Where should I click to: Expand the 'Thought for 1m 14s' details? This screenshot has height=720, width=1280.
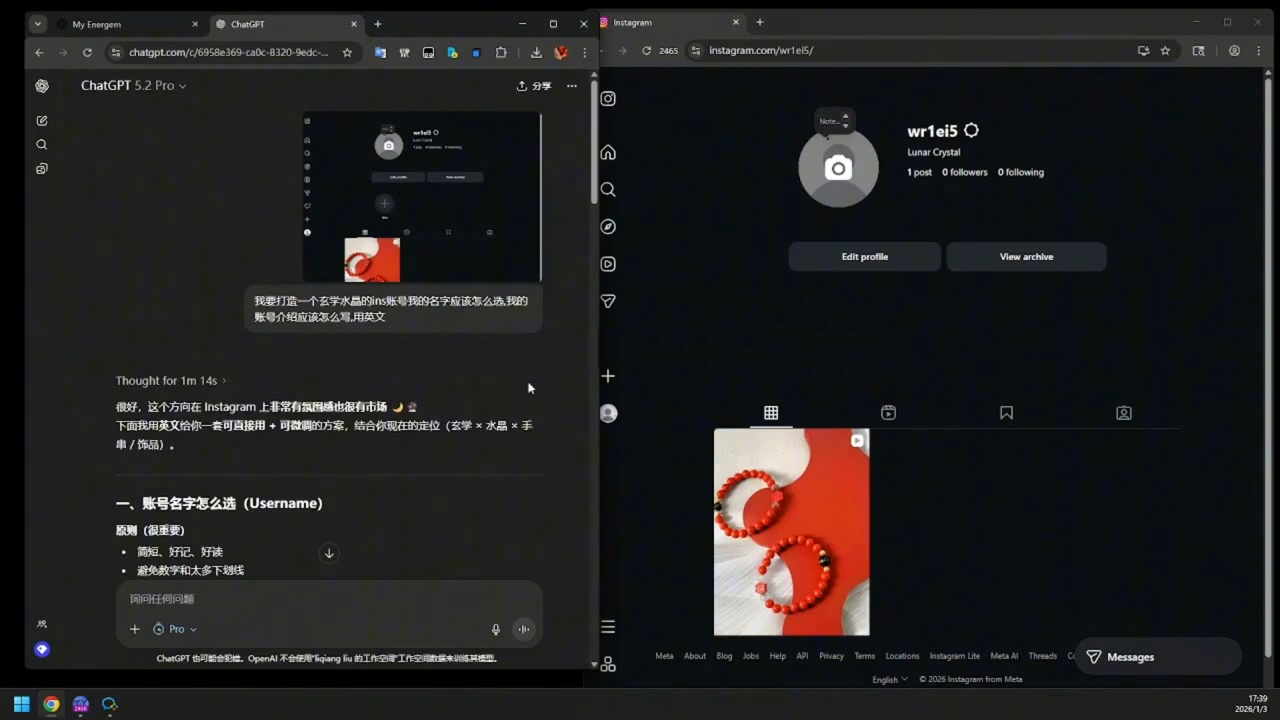pyautogui.click(x=170, y=381)
